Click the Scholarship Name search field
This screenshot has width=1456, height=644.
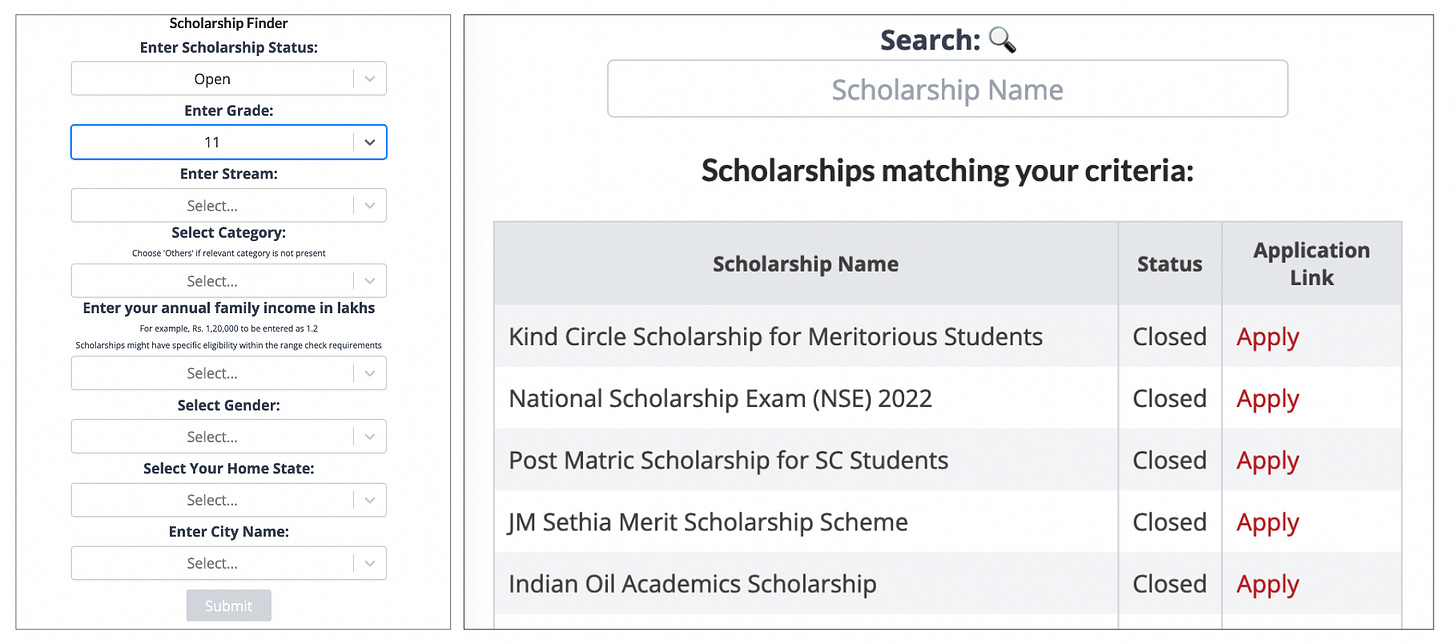pos(947,90)
